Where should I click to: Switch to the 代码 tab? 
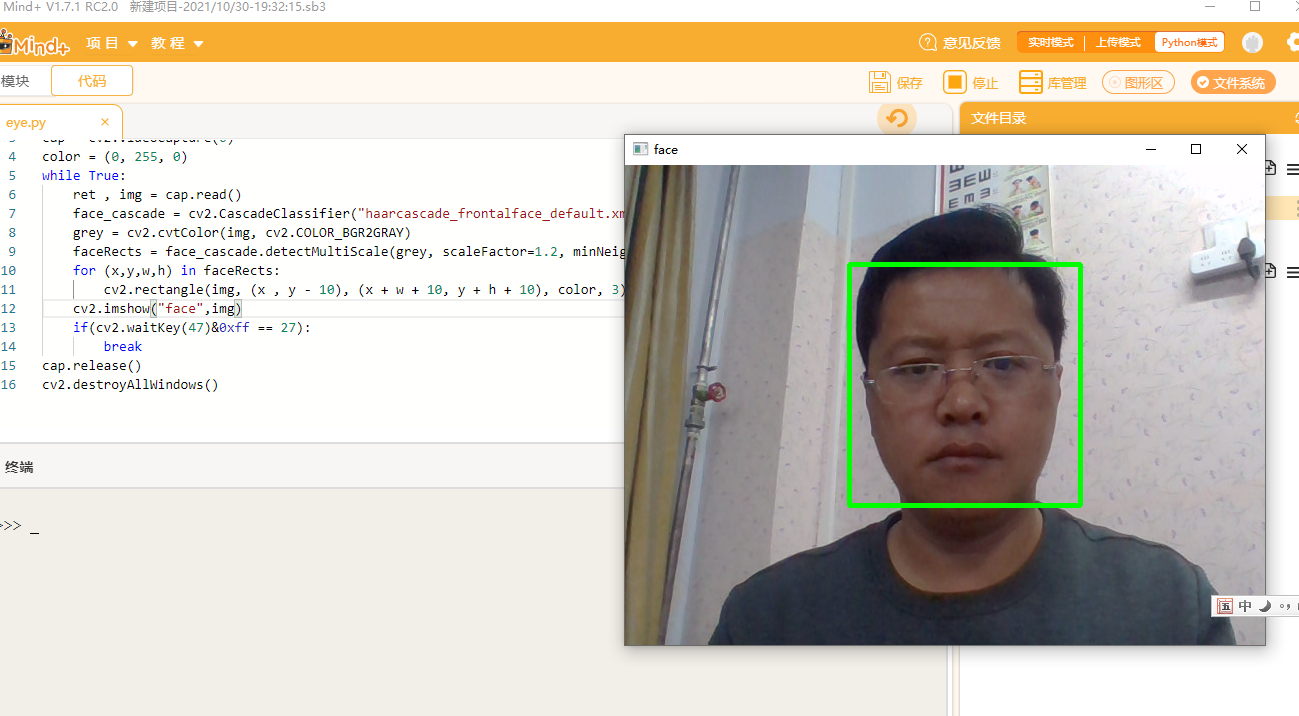[x=92, y=81]
